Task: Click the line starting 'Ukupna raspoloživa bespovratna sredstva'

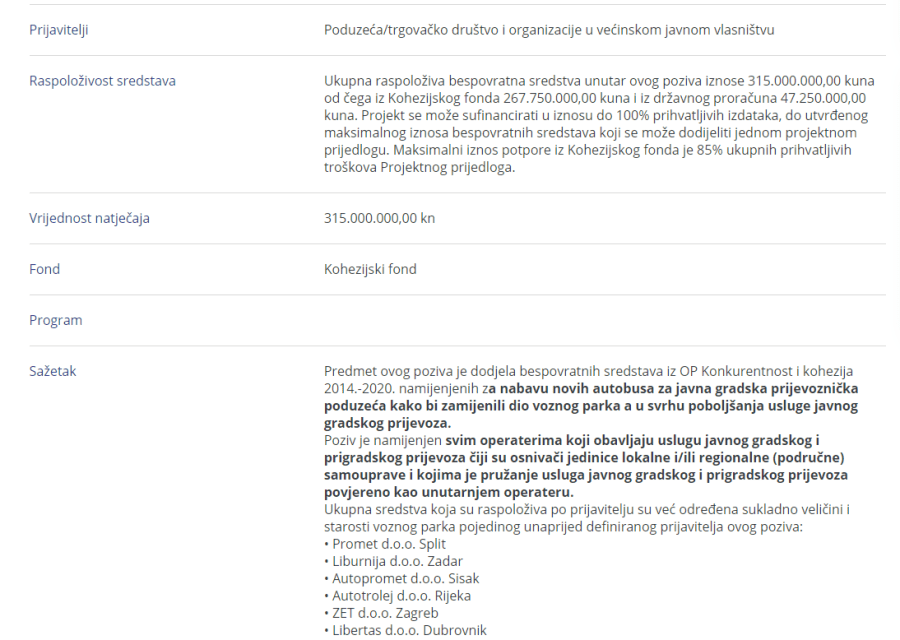Action: (599, 81)
